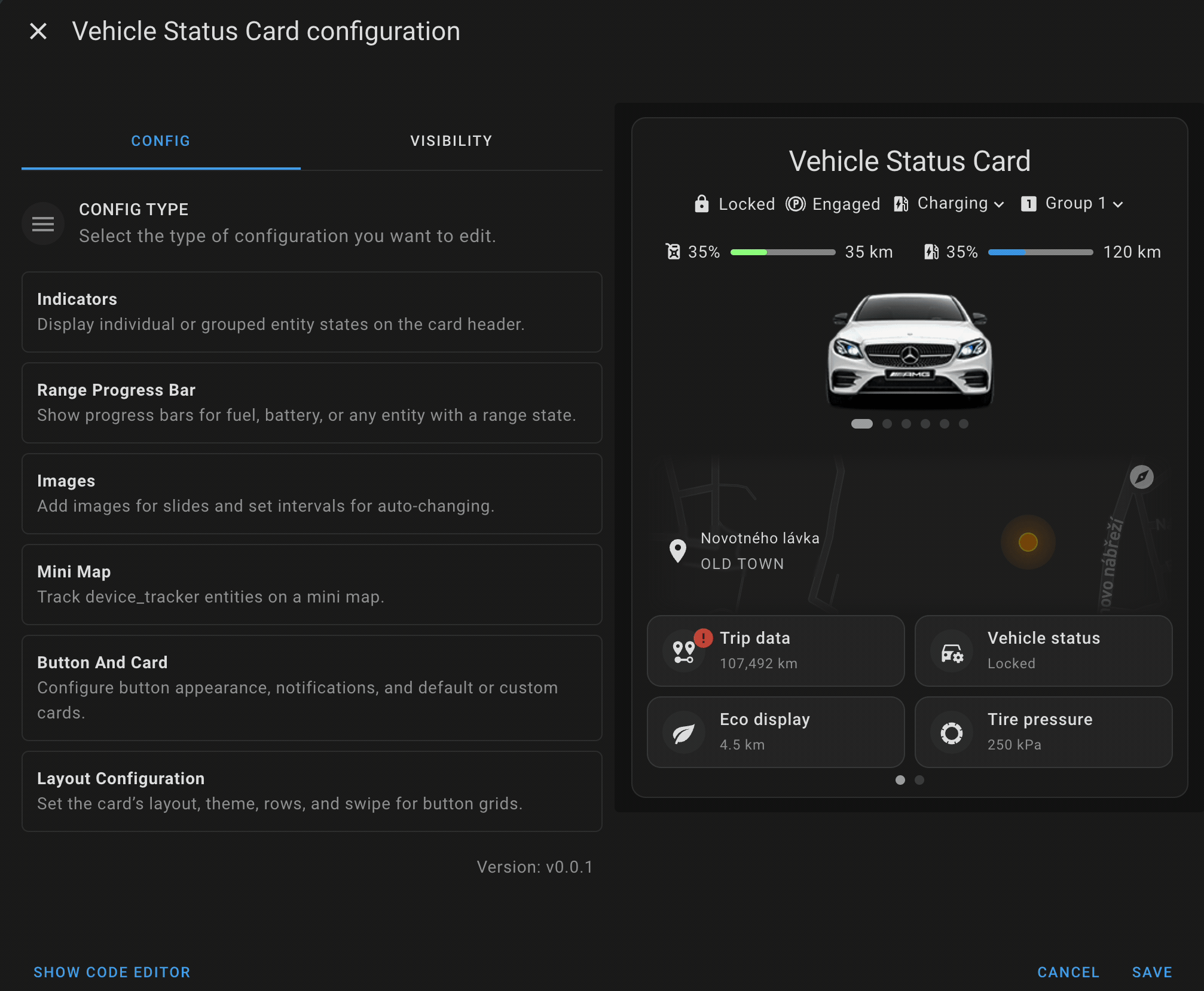The image size is (1204, 991).
Task: Click the green fuel range progress bar
Action: (782, 252)
